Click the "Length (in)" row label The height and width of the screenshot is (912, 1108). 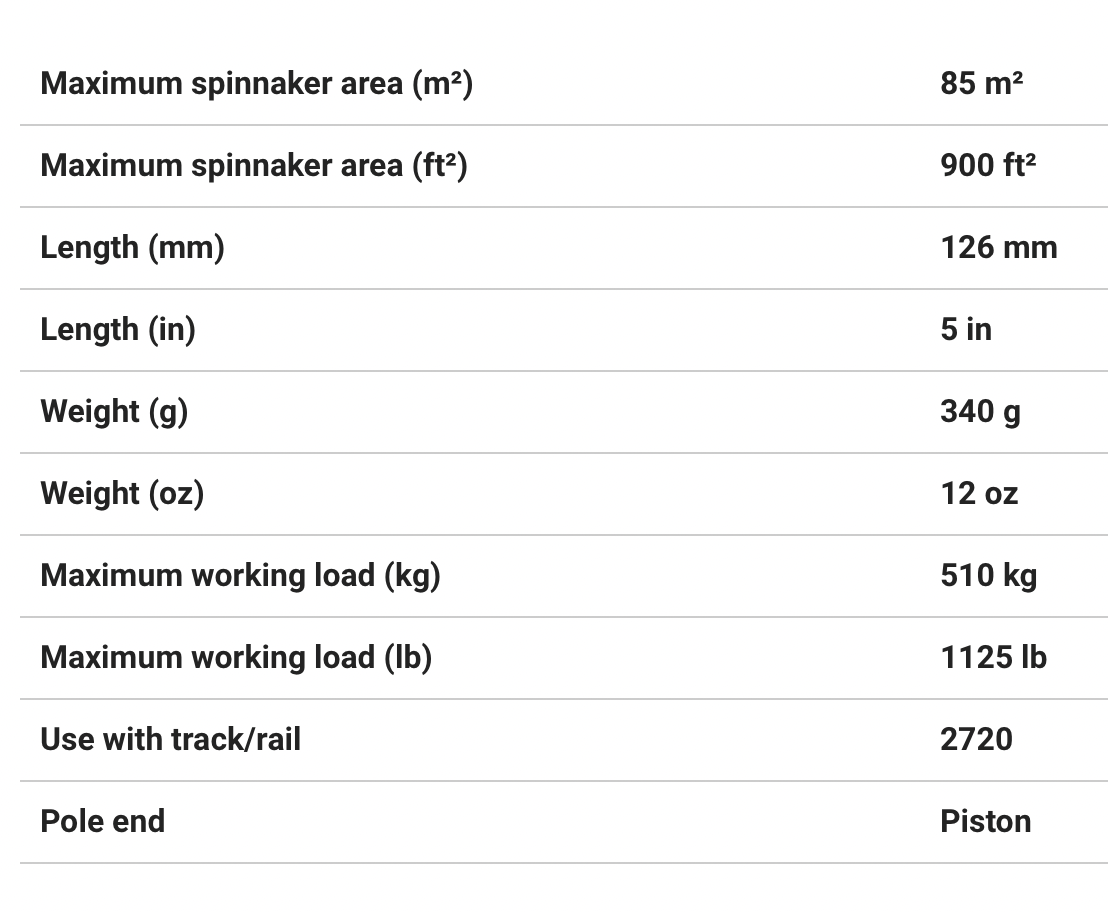point(117,329)
